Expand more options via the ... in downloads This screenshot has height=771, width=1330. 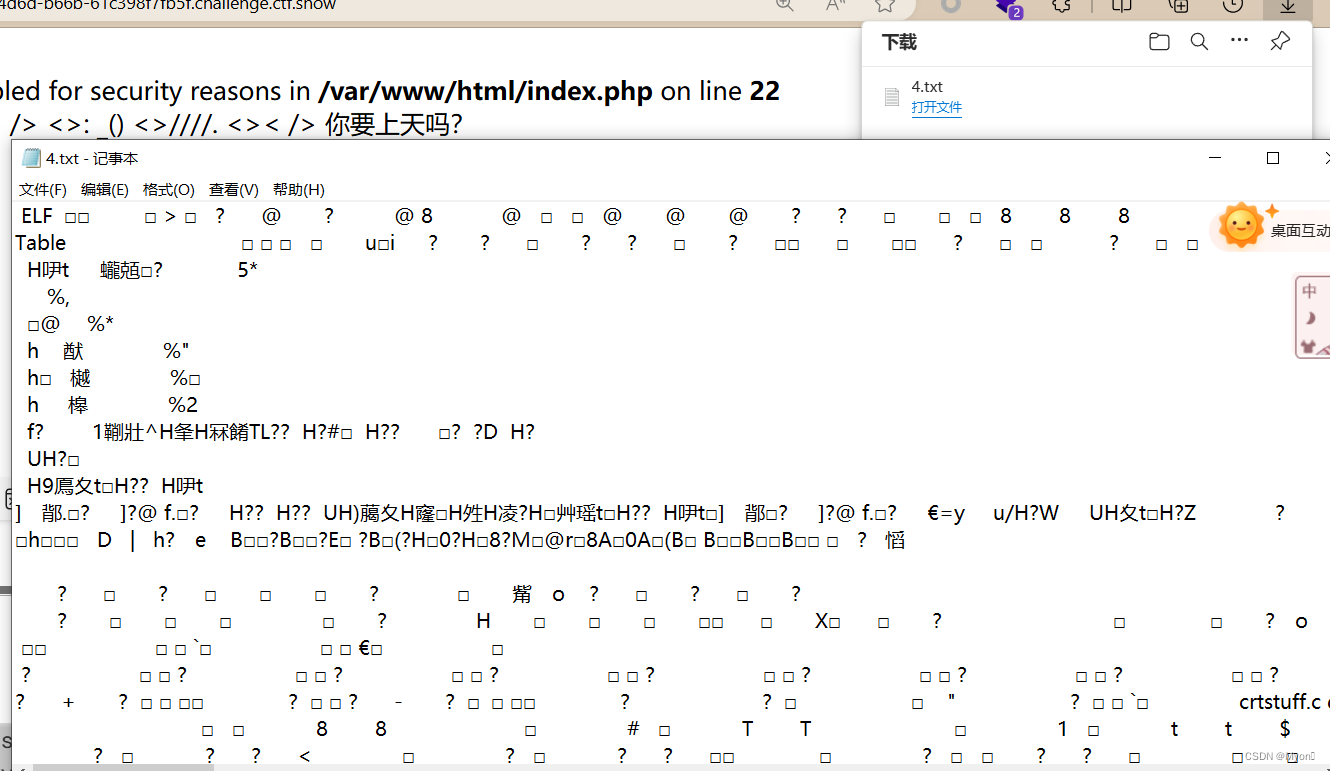(x=1239, y=41)
